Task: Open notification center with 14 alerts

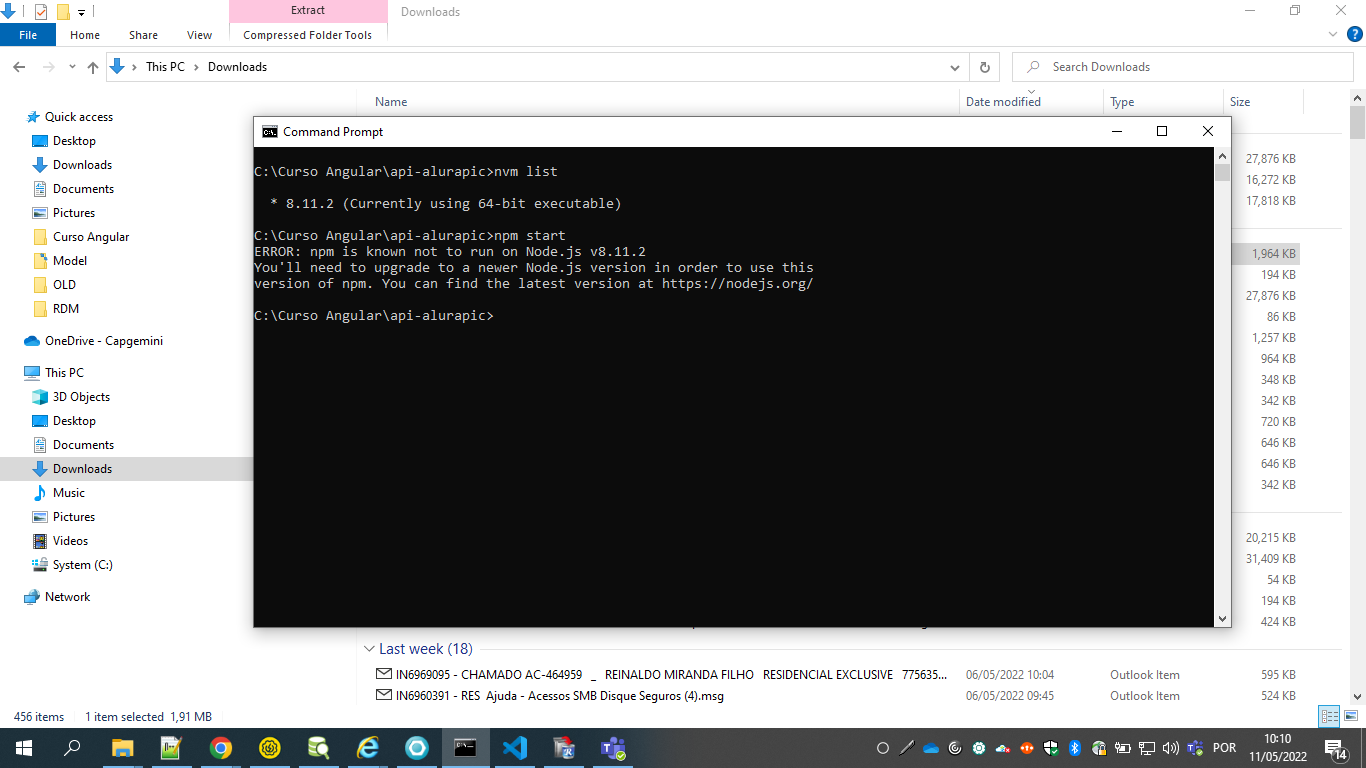Action: (x=1335, y=748)
